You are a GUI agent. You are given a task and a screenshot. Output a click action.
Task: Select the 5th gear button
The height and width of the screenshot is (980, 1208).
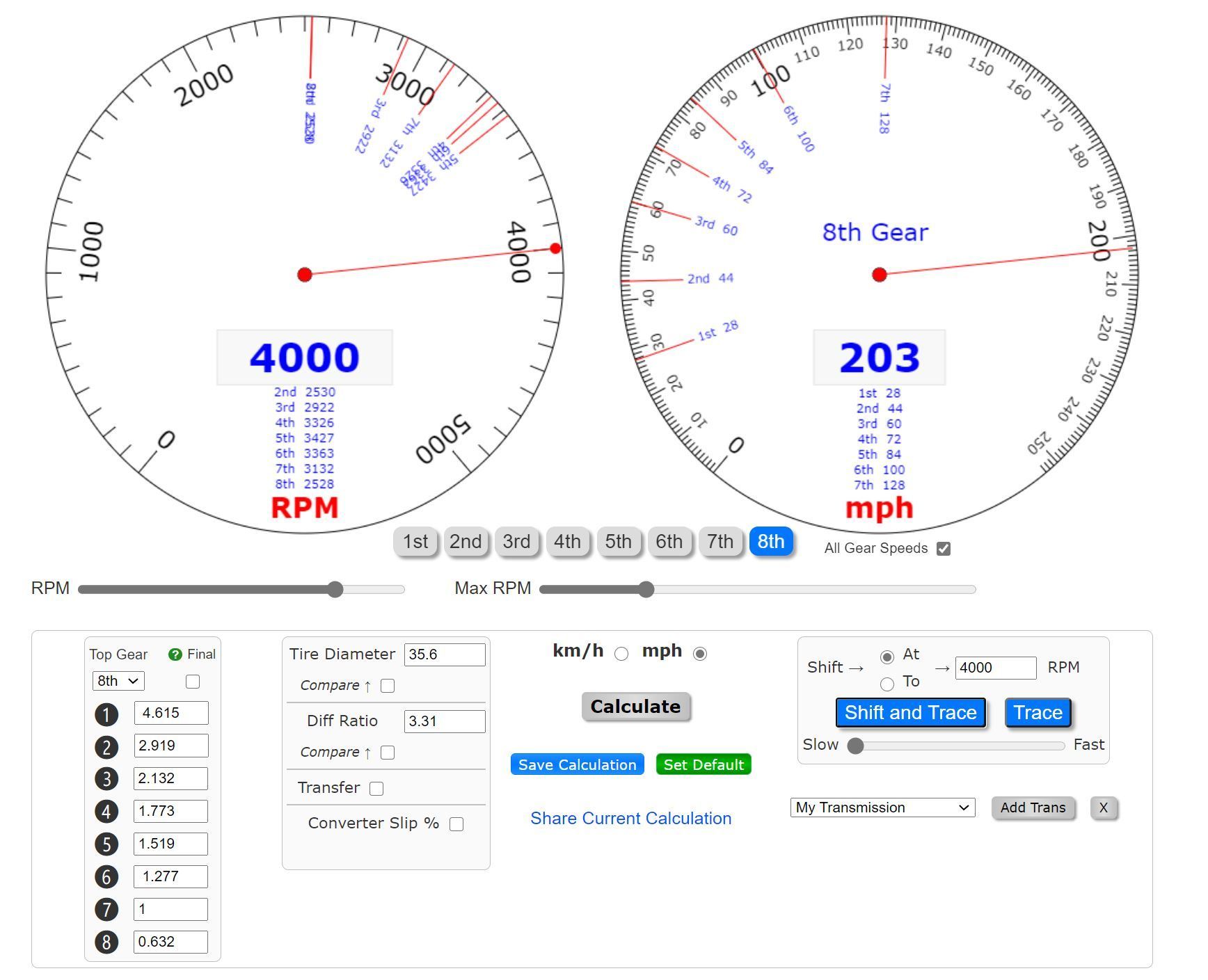(x=619, y=541)
